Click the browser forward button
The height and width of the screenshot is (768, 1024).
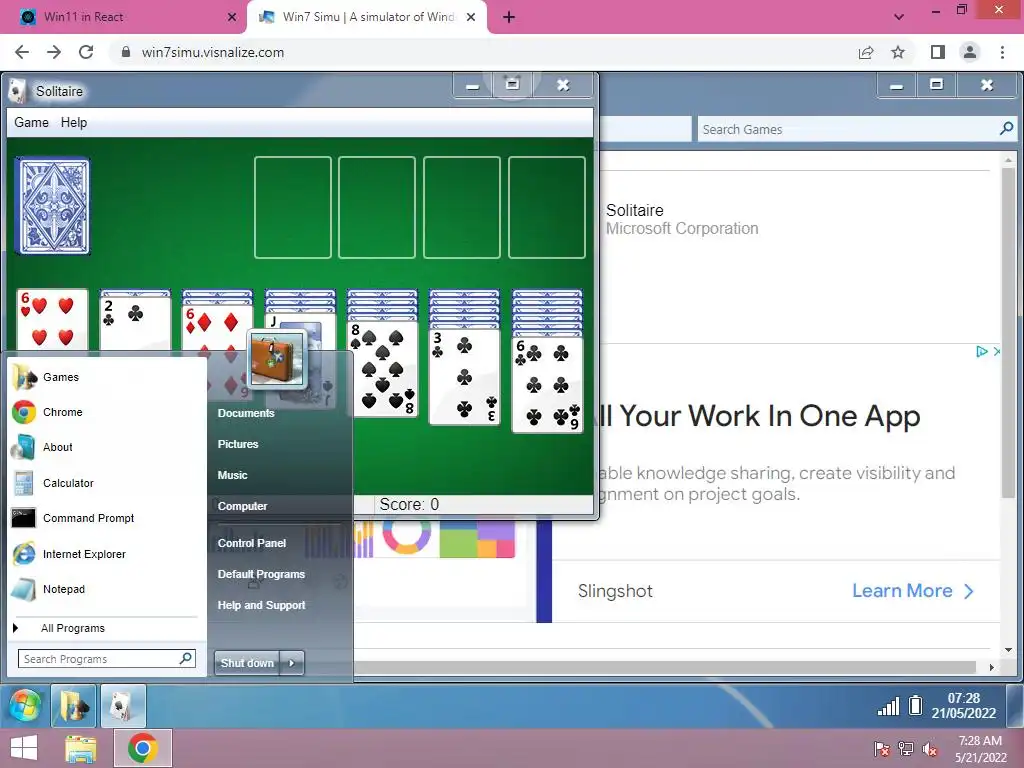tap(54, 52)
